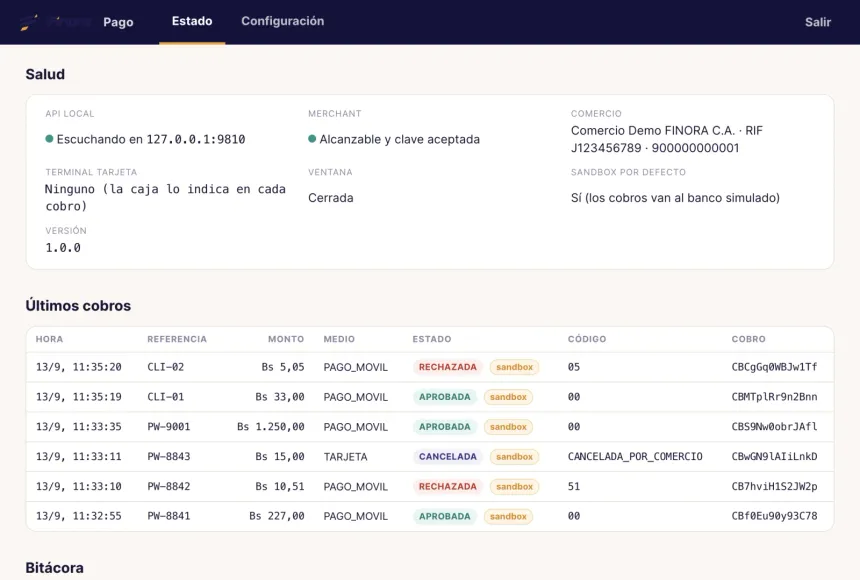Viewport: 860px width, 580px height.
Task: Click the MONTO column header
Action: [x=286, y=339]
